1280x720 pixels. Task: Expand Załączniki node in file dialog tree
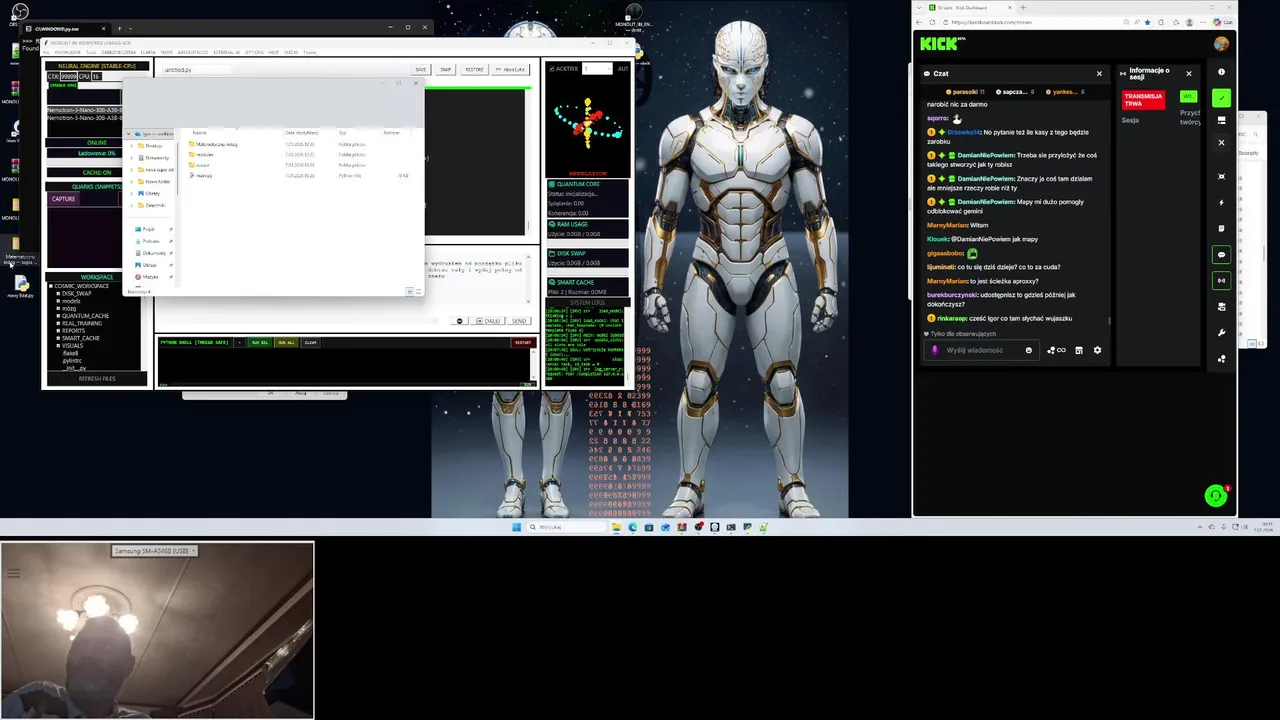click(131, 205)
